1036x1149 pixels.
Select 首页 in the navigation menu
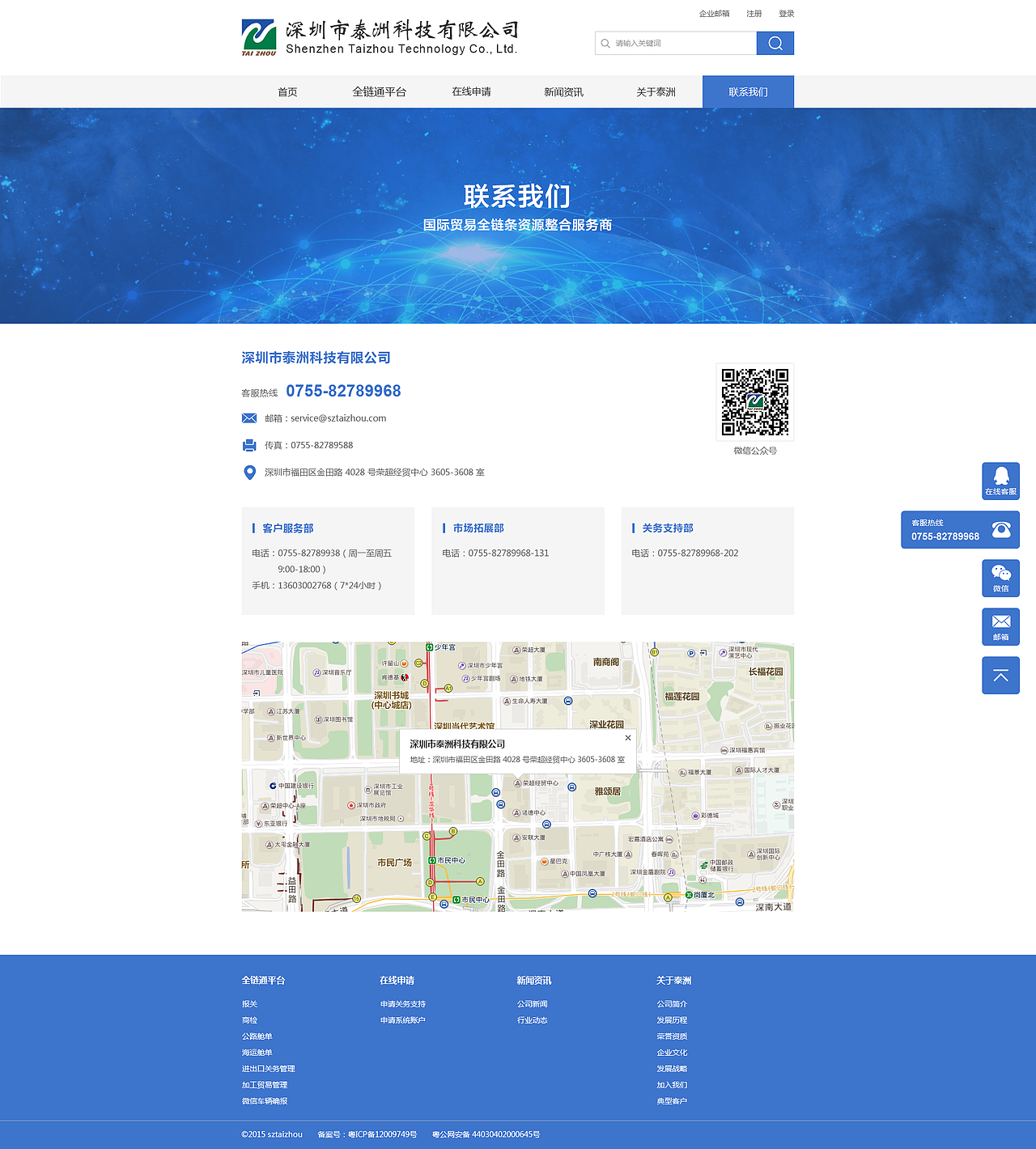[x=287, y=91]
